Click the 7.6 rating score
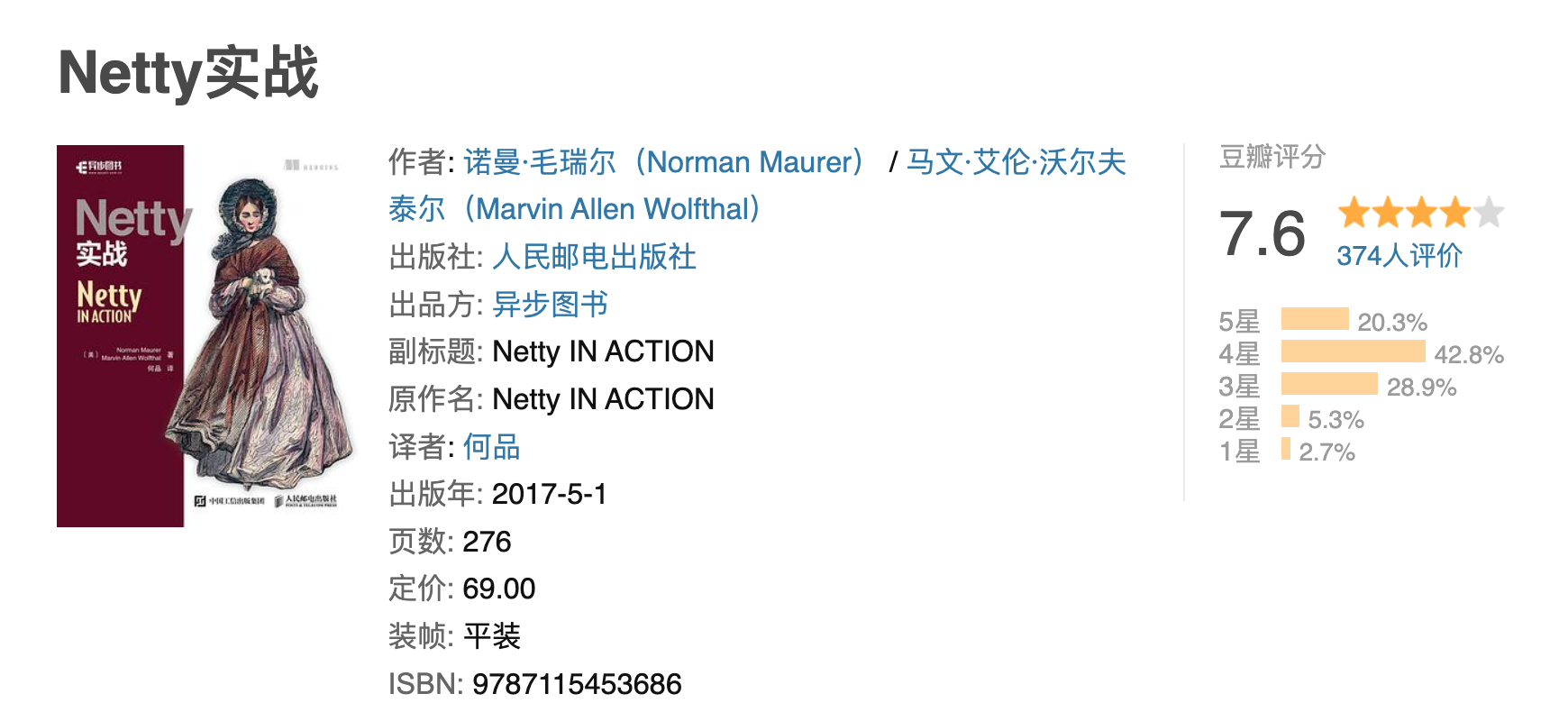The width and height of the screenshot is (1568, 712). click(x=1262, y=233)
